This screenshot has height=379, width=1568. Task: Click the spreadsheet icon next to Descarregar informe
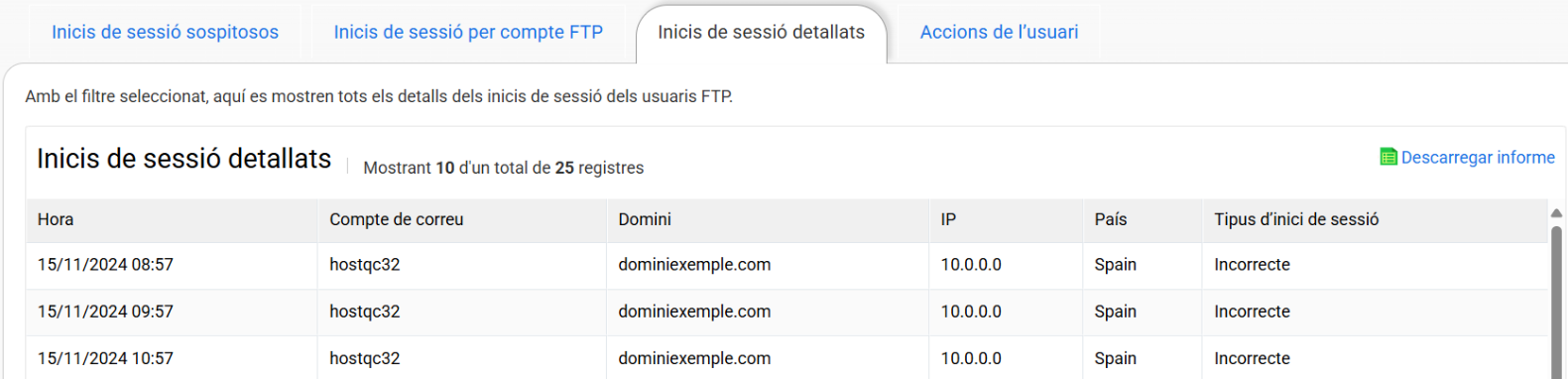click(1388, 158)
